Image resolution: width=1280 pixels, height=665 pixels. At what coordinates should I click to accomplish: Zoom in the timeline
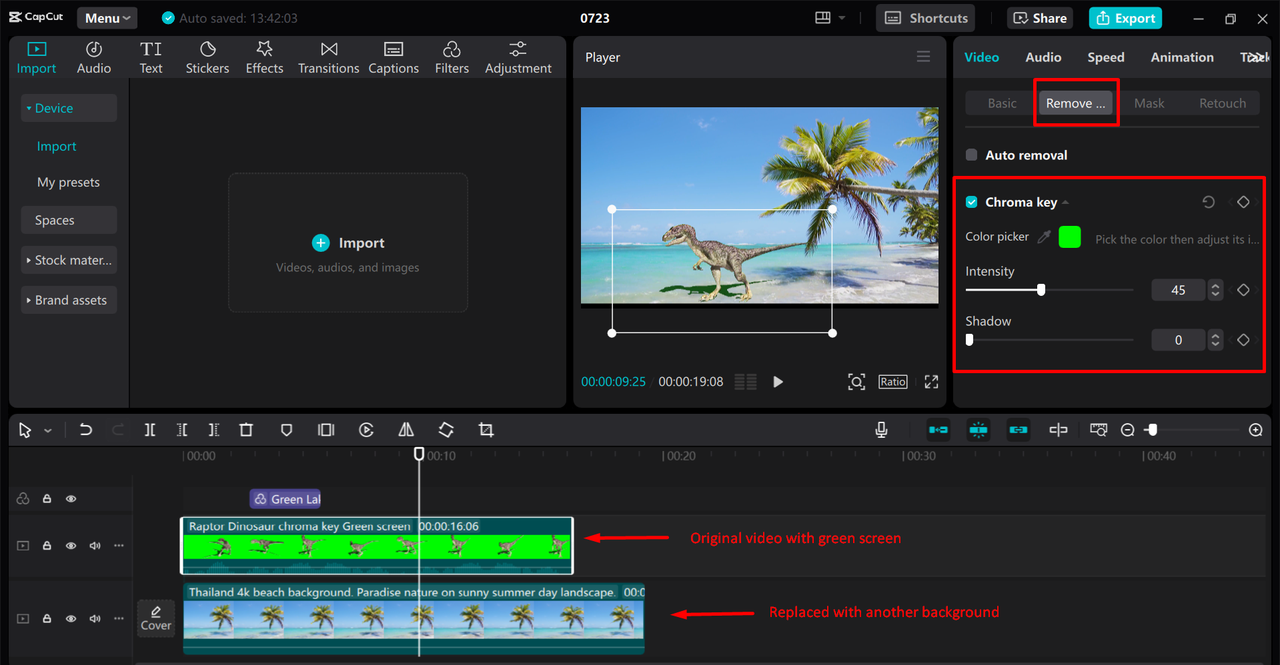(1256, 430)
